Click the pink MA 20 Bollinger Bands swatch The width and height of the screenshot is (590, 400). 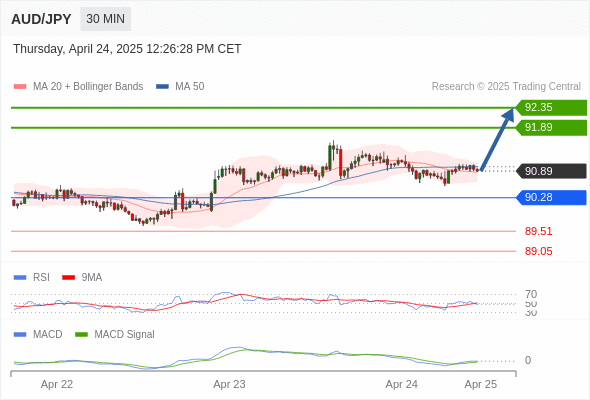coord(20,87)
